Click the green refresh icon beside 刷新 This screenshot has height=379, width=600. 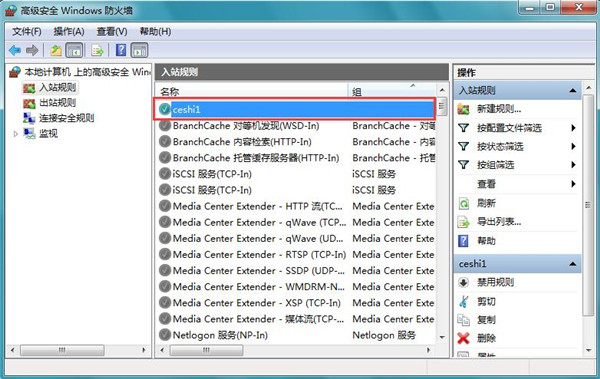[463, 203]
